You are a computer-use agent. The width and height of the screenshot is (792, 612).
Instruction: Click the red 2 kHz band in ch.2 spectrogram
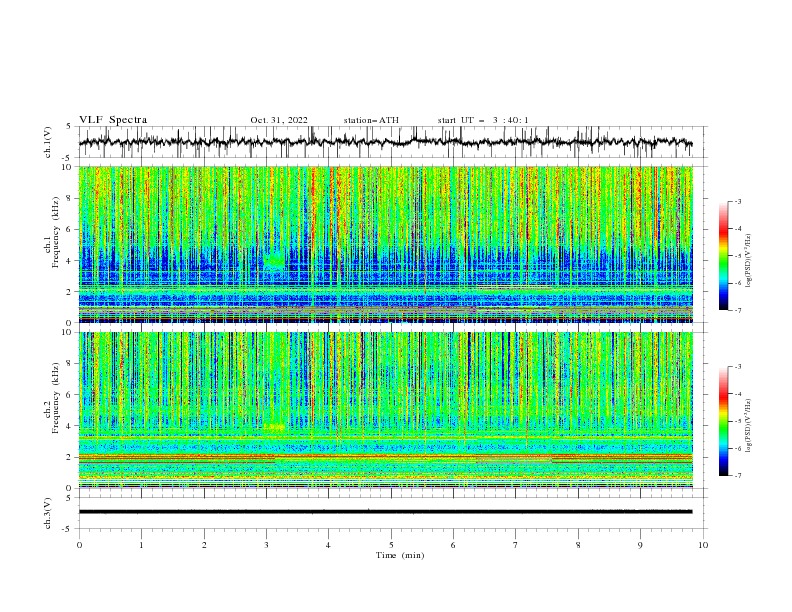click(x=385, y=456)
